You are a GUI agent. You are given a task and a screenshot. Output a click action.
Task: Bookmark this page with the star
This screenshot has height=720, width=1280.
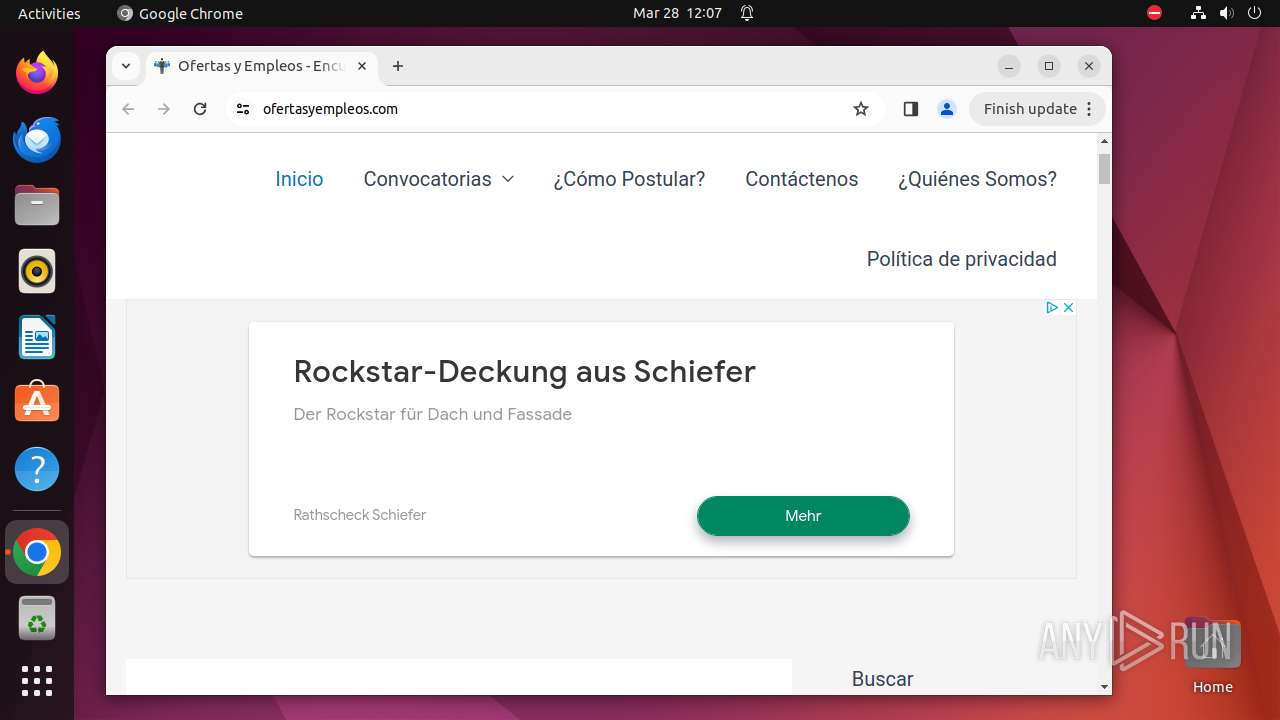coord(861,109)
